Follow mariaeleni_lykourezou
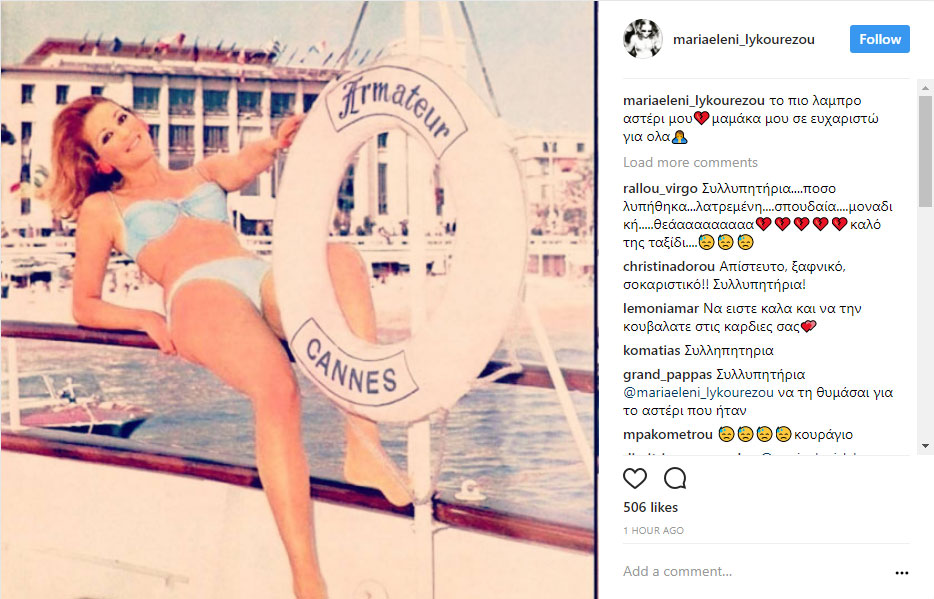Screen dimensions: 934x599 [x=880, y=39]
